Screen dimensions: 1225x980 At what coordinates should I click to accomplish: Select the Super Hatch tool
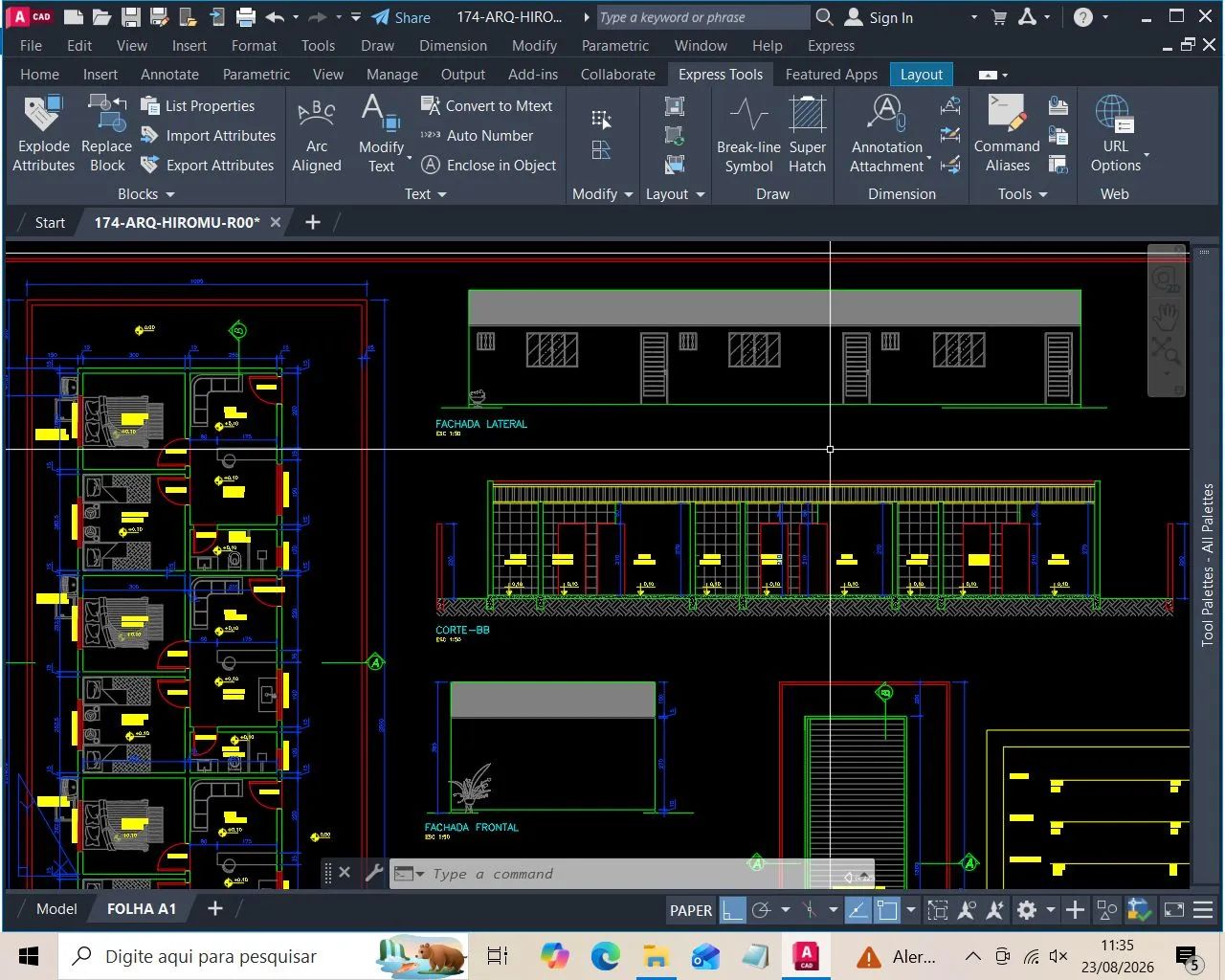coord(807,134)
